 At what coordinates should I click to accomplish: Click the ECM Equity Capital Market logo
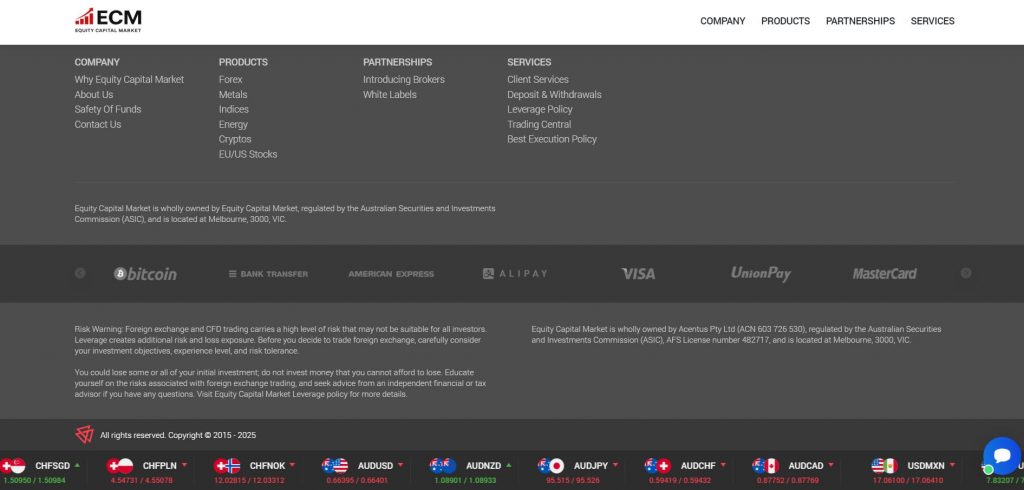(x=108, y=20)
